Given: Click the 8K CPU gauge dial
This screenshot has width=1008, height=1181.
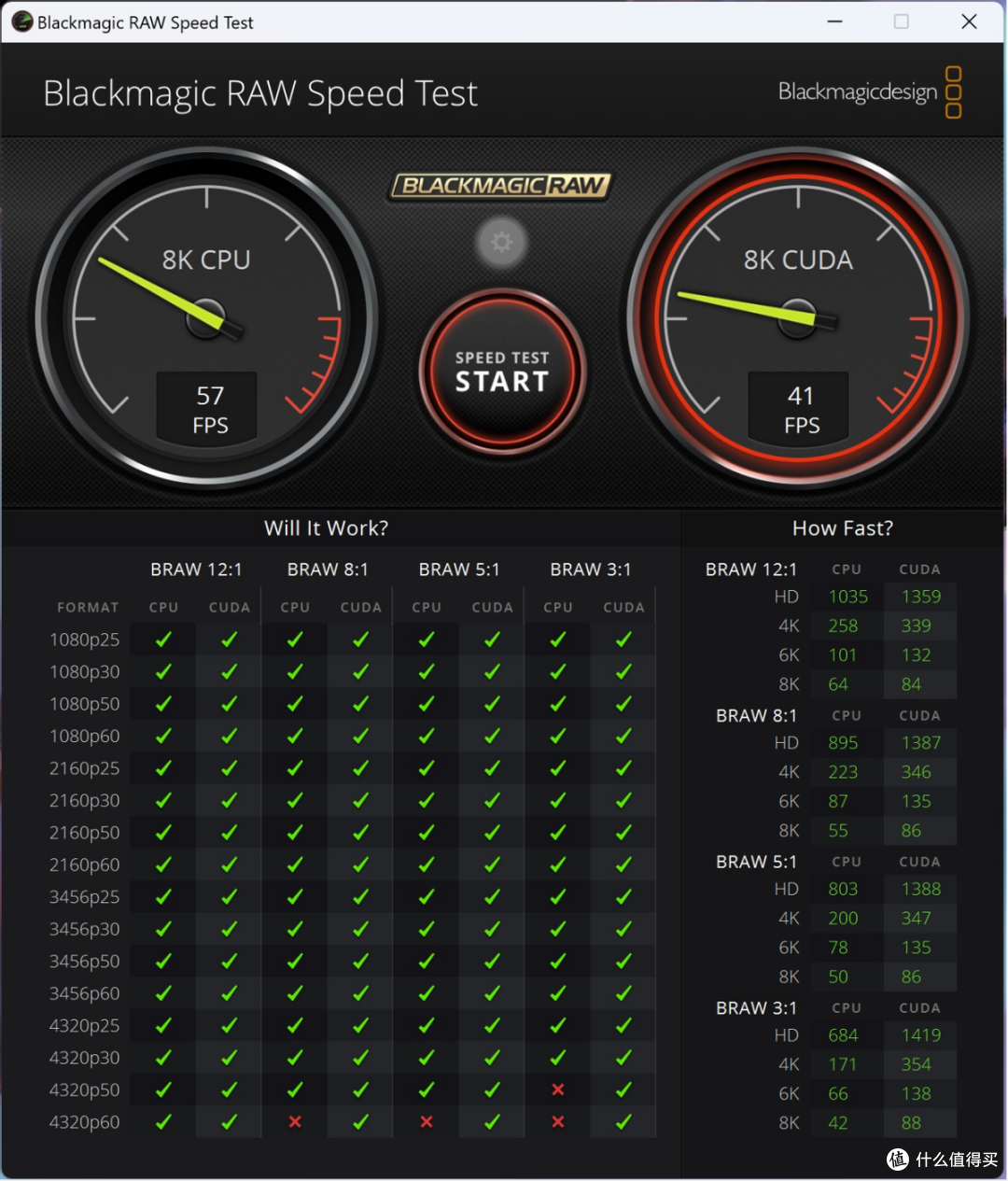Looking at the screenshot, I should [x=206, y=317].
